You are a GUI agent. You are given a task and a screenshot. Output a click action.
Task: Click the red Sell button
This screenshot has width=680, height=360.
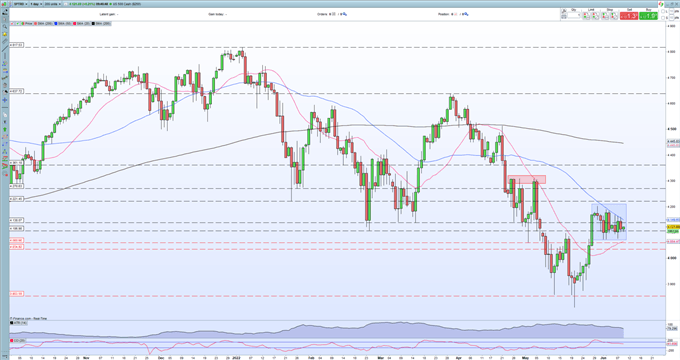629,16
